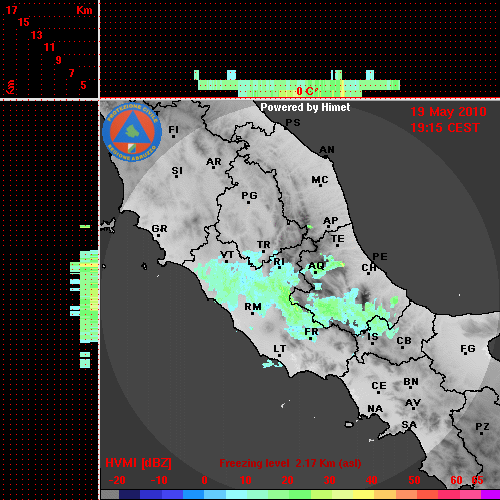Pick the yellow 40 dBZ color swatch
The width and height of the screenshot is (500, 500).
coord(363,495)
